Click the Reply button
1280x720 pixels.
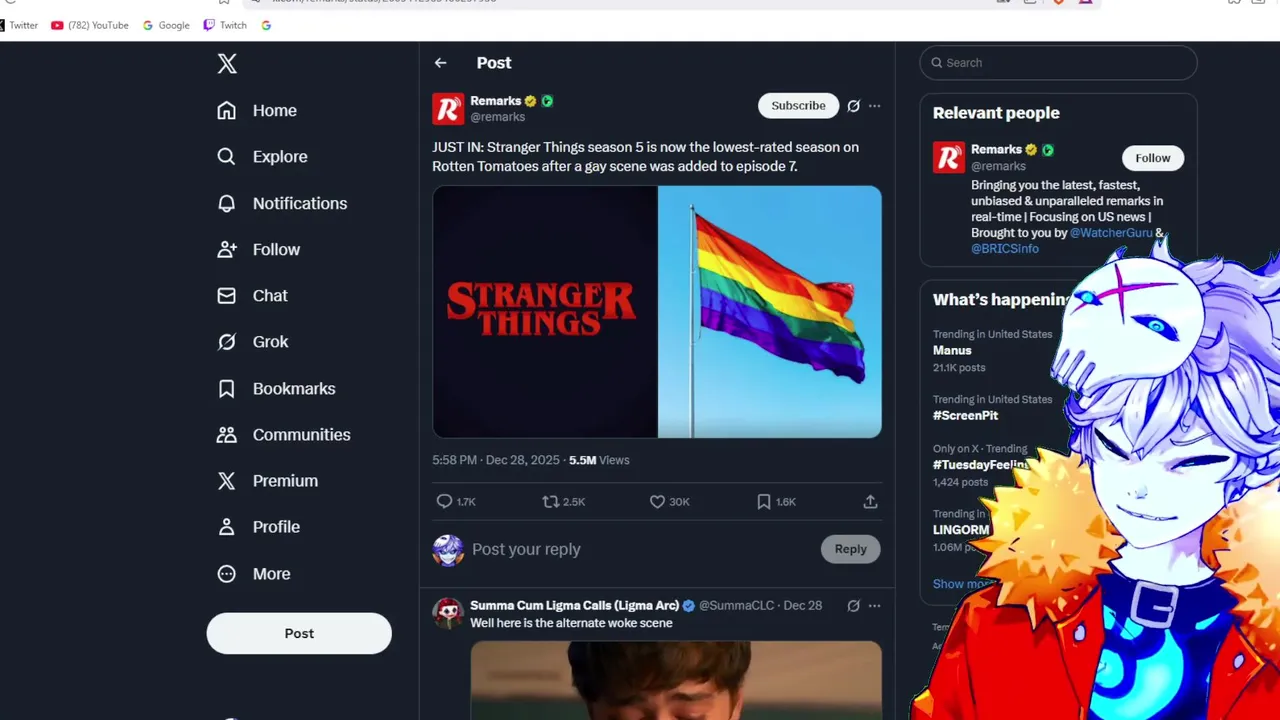tap(851, 549)
